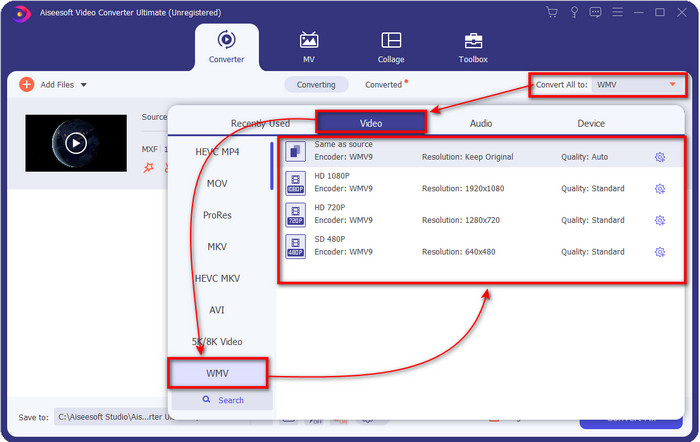The image size is (700, 442).
Task: Click the Search format field
Action: click(222, 400)
